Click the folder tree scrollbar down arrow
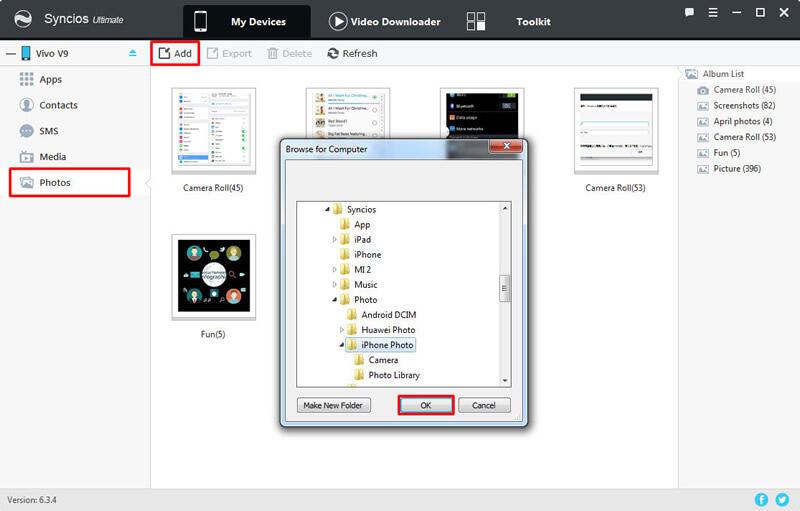This screenshot has width=800, height=511. click(505, 381)
